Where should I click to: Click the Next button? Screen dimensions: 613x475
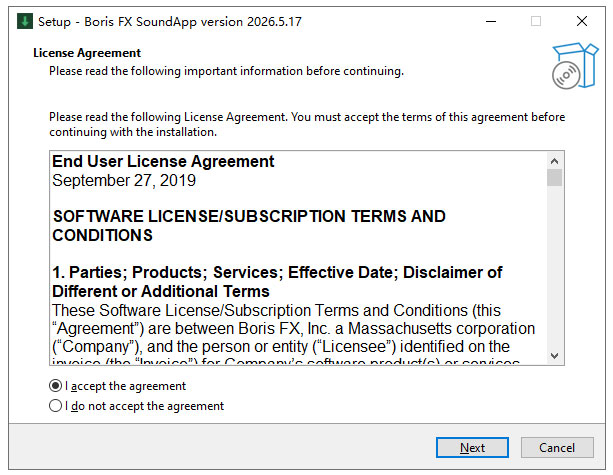(472, 447)
